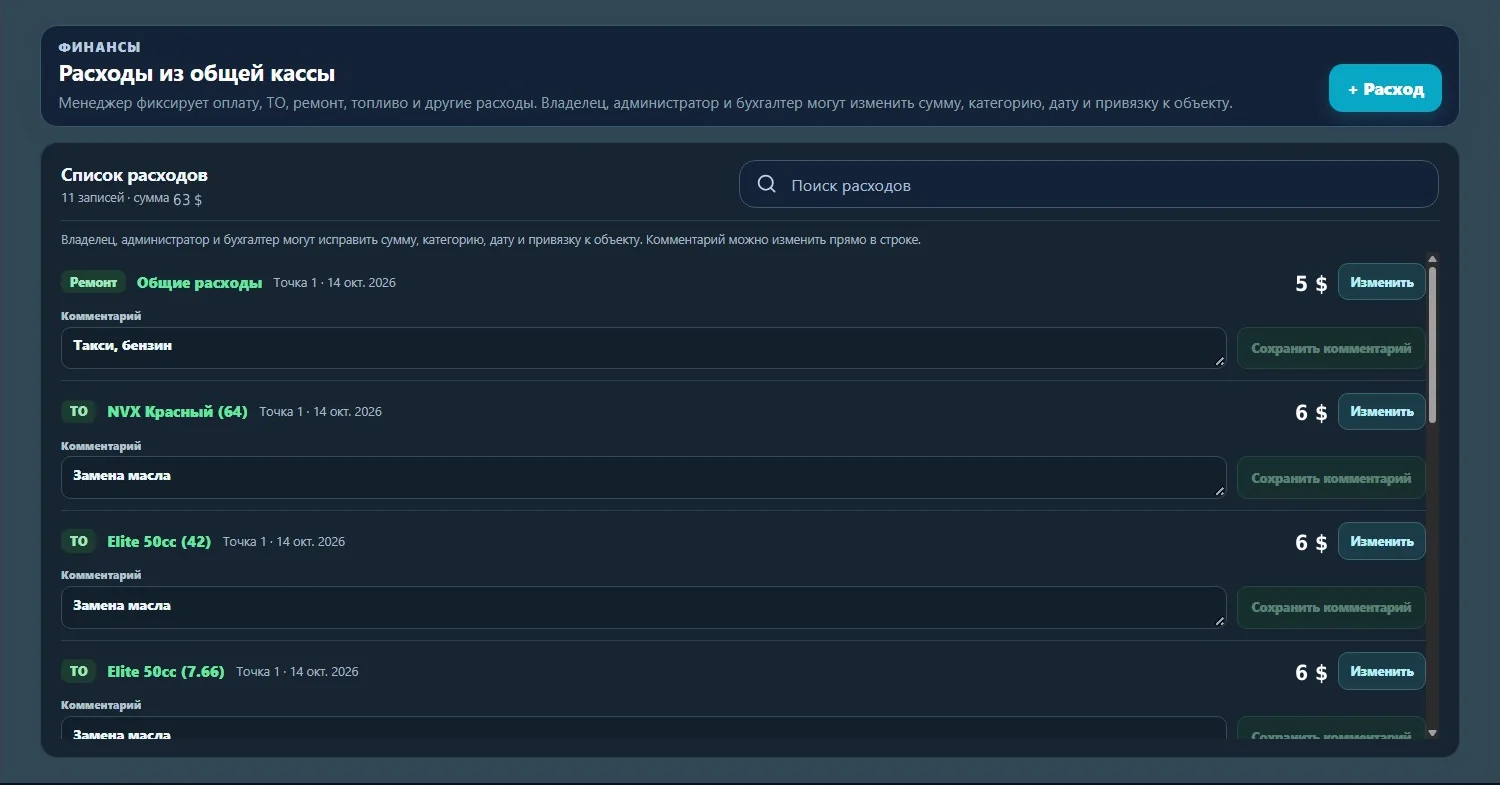The height and width of the screenshot is (785, 1500).
Task: Save the comment for the Elite 50cc (42) expense
Action: (1331, 607)
